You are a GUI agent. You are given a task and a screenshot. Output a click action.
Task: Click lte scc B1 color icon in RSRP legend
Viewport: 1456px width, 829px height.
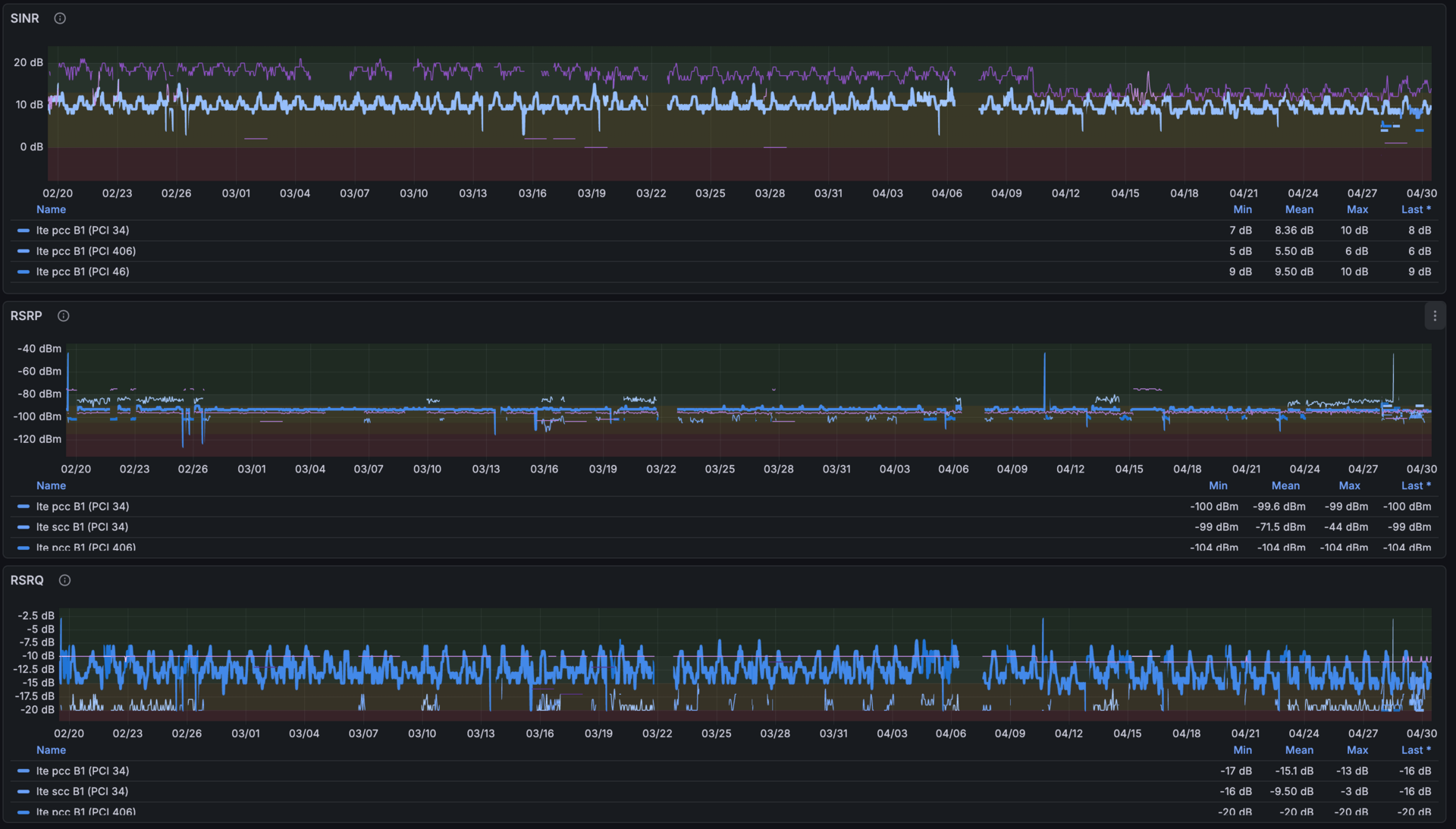click(x=24, y=527)
